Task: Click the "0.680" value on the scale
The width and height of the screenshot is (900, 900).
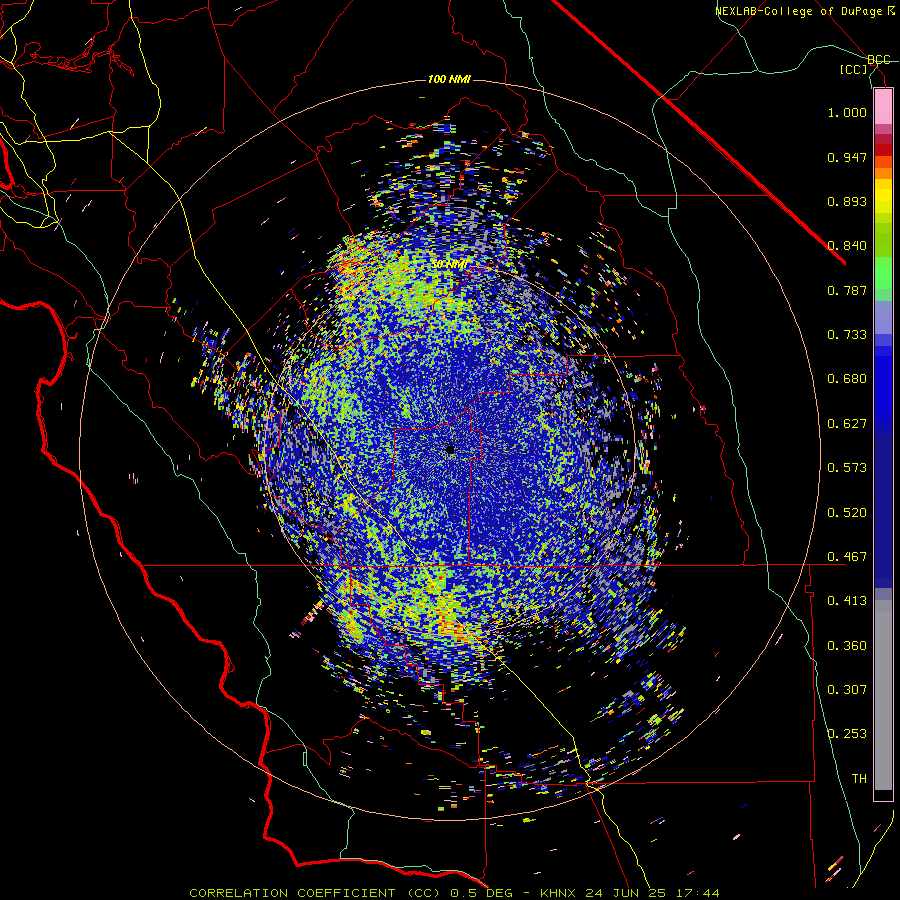Action: [x=847, y=379]
